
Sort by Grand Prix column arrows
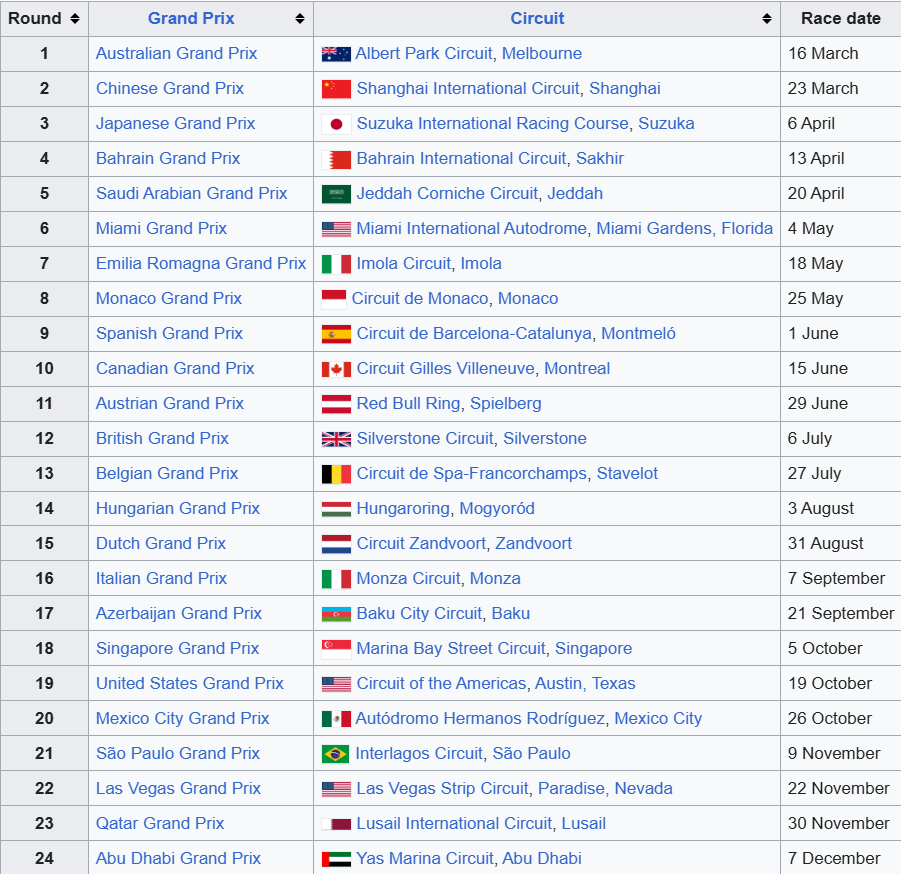[300, 18]
